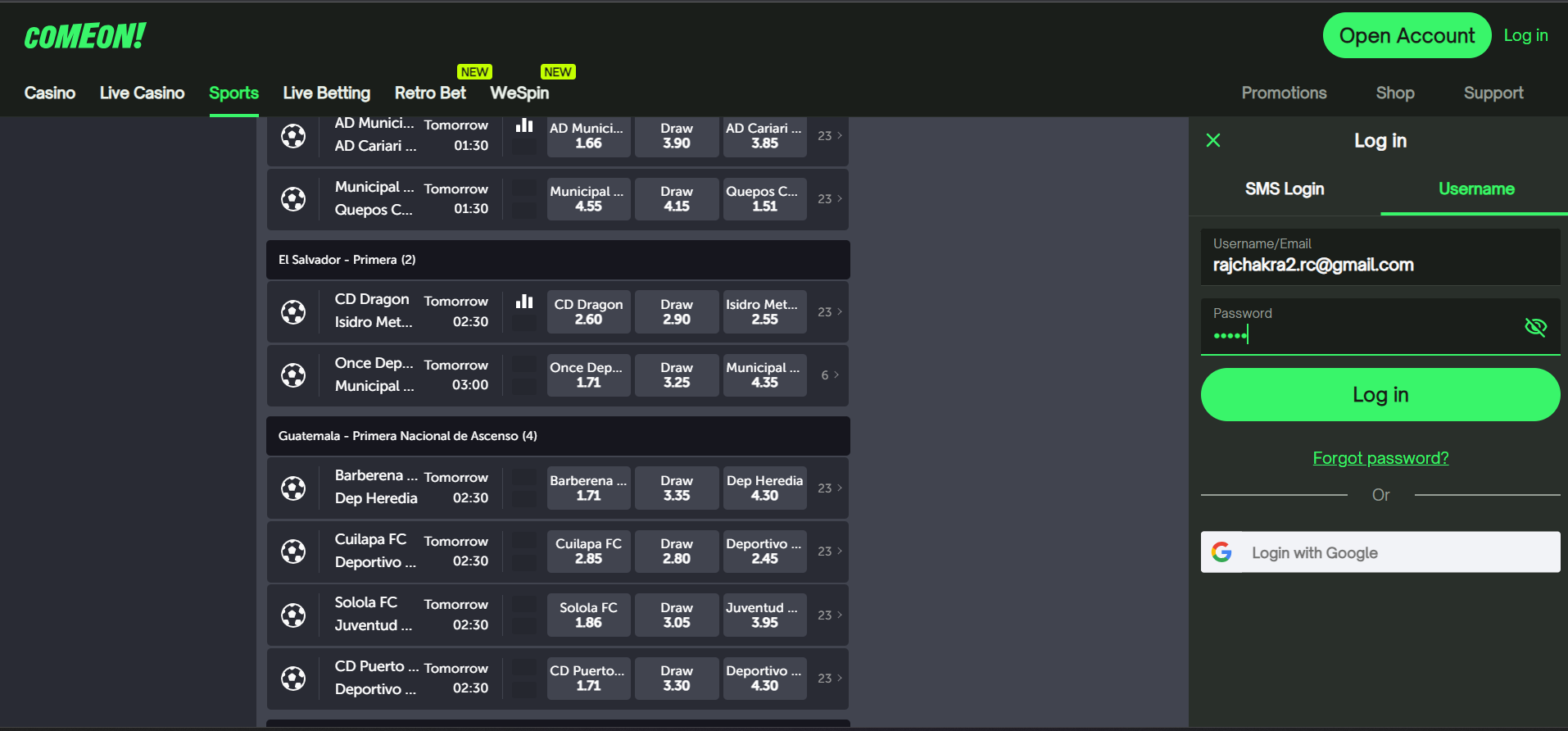1568x731 pixels.
Task: Open Promotions page
Action: point(1284,93)
